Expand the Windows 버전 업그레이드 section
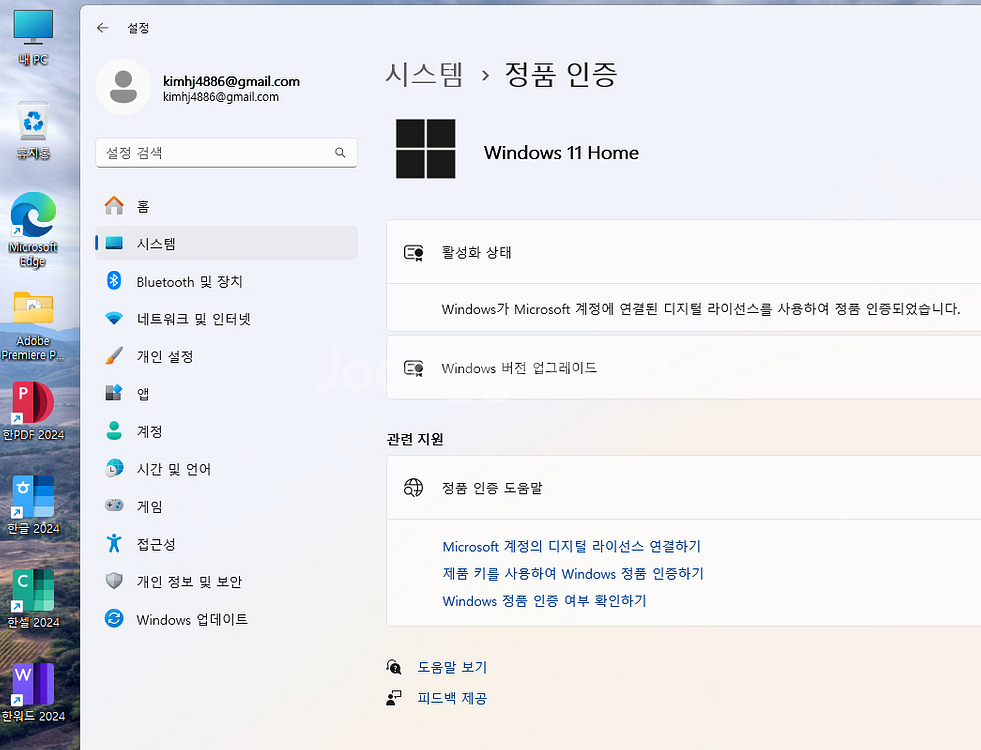Viewport: 981px width, 750px height. 684,367
